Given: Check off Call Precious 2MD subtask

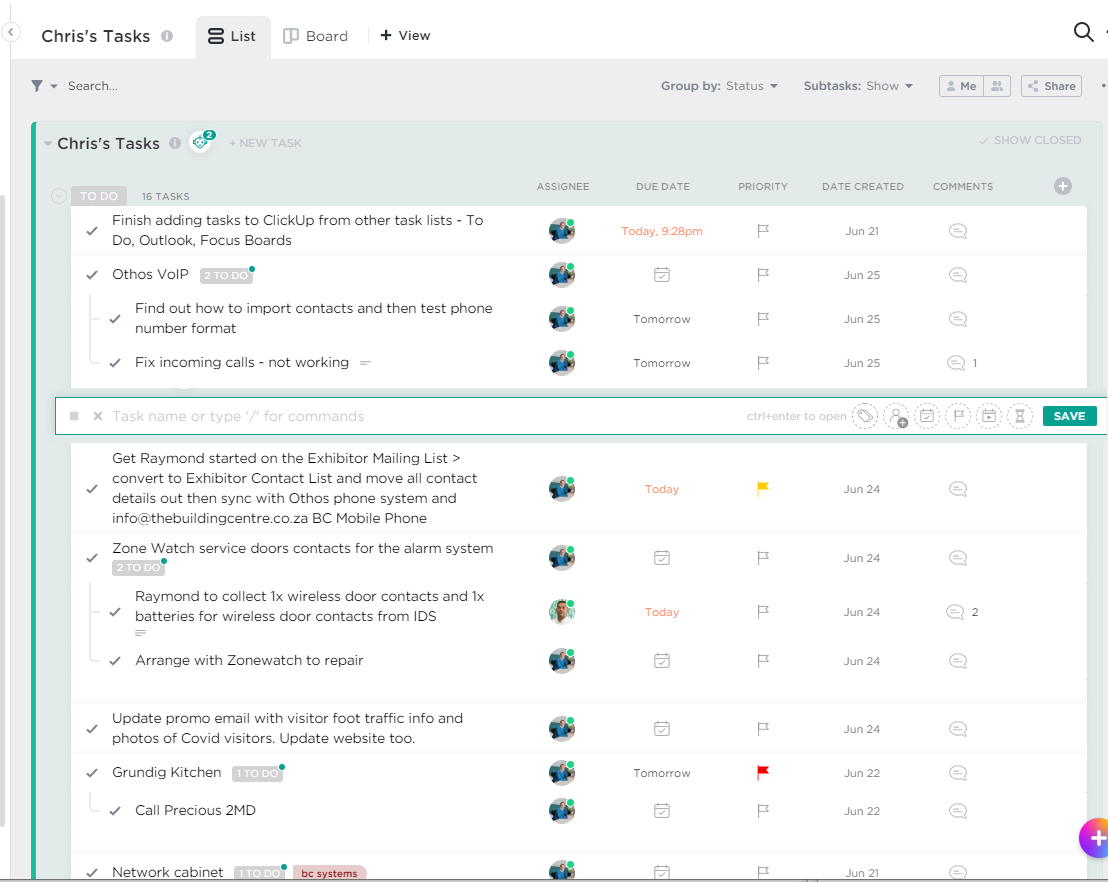Looking at the screenshot, I should (115, 811).
